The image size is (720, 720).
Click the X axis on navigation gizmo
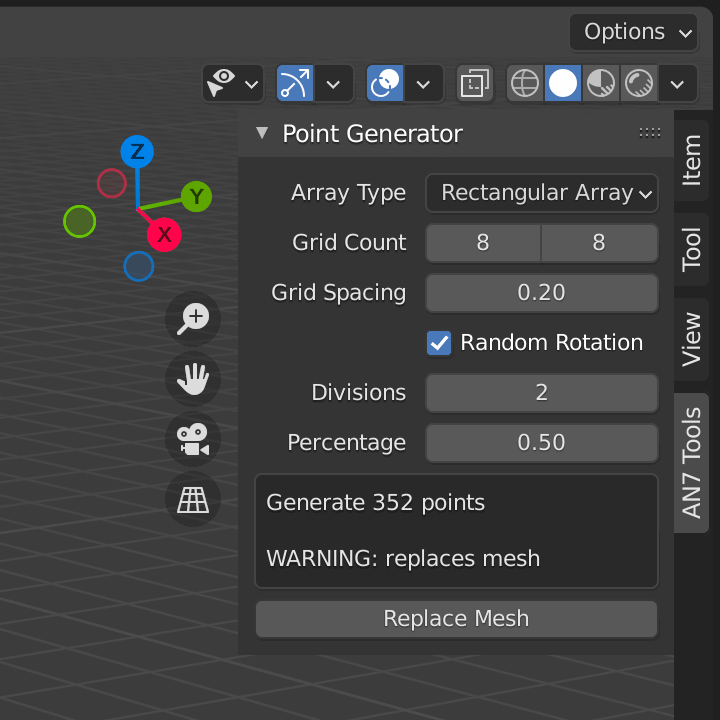(164, 235)
